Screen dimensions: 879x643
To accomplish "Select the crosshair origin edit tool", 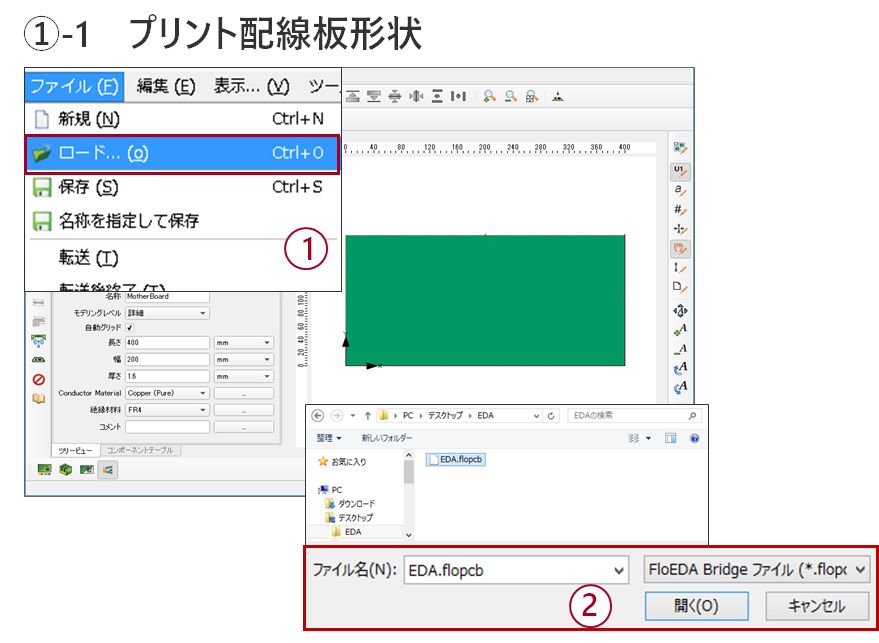I will 680,229.
